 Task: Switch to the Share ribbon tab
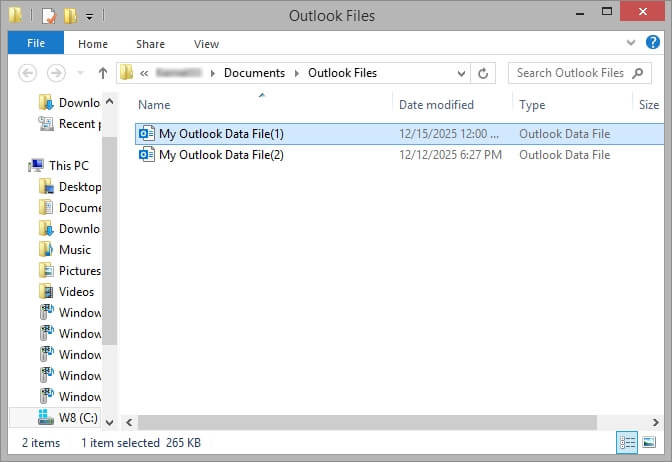pyautogui.click(x=150, y=44)
